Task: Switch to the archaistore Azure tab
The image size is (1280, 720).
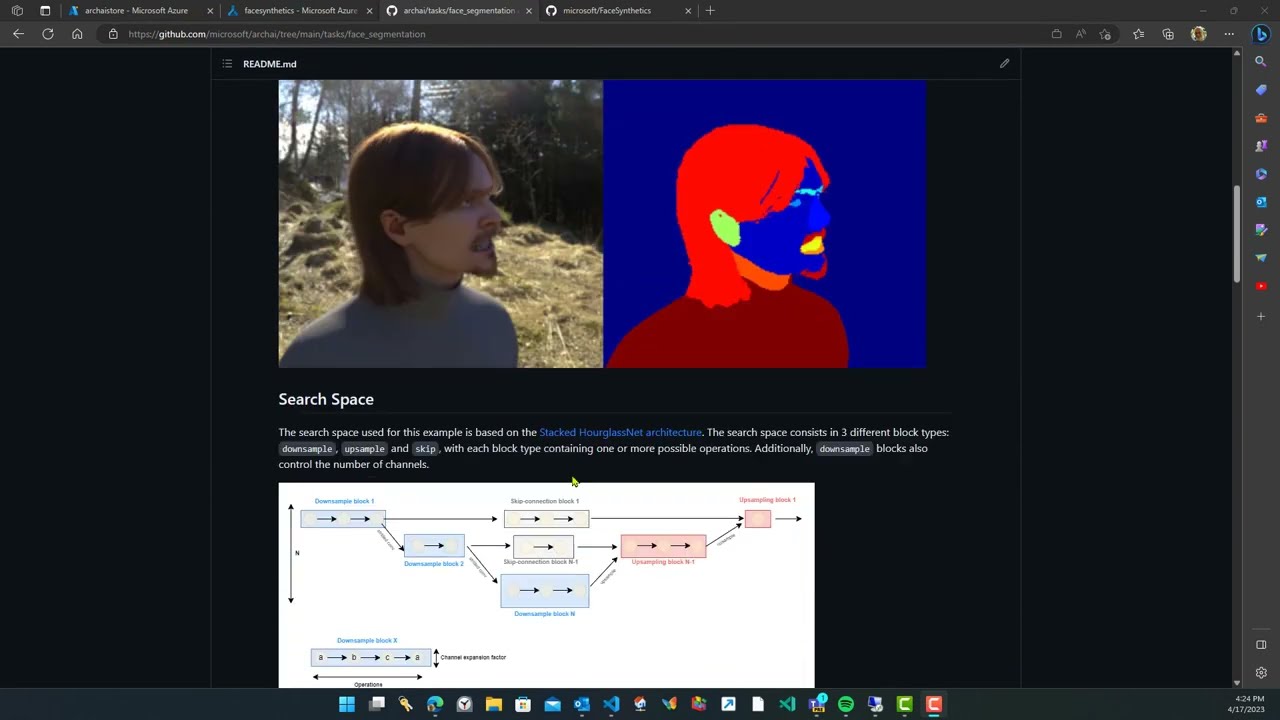Action: pos(137,10)
